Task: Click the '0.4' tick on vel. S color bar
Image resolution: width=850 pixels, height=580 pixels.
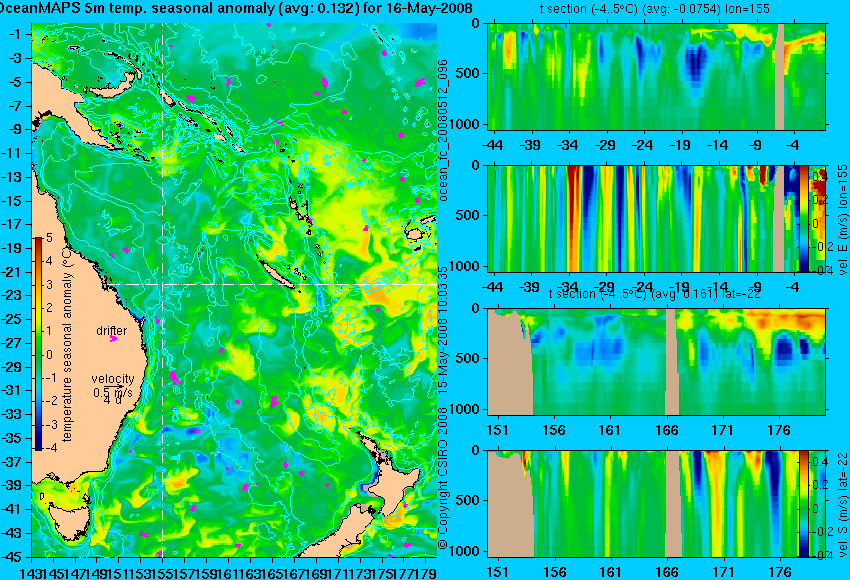Action: [819, 462]
